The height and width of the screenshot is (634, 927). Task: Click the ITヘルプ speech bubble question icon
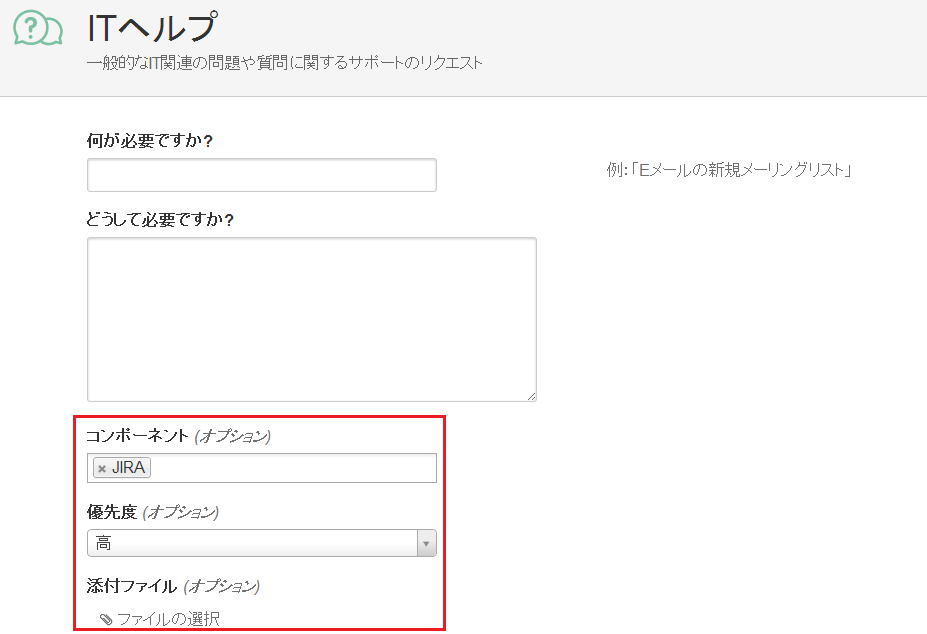(38, 29)
